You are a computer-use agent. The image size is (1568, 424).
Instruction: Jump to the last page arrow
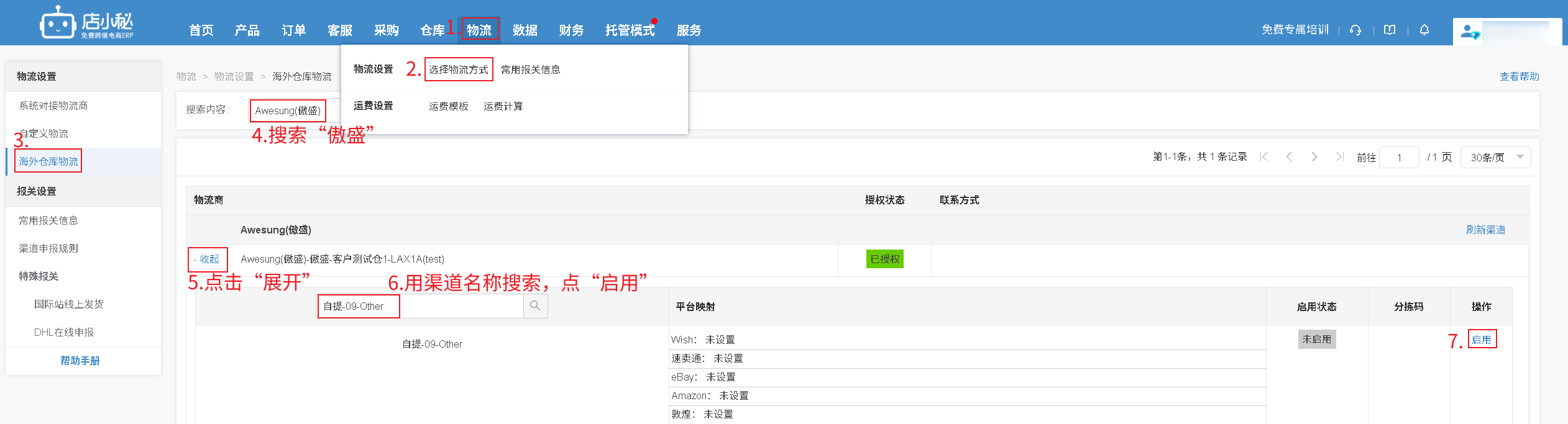pyautogui.click(x=1339, y=157)
